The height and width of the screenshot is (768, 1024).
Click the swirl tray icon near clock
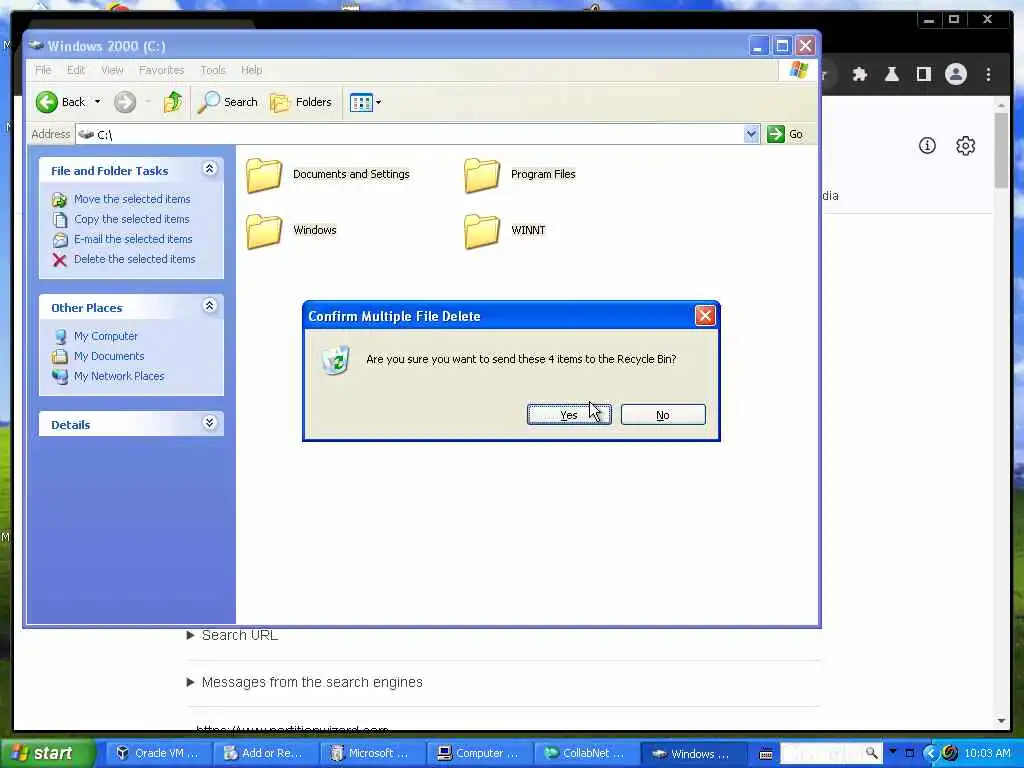point(950,753)
